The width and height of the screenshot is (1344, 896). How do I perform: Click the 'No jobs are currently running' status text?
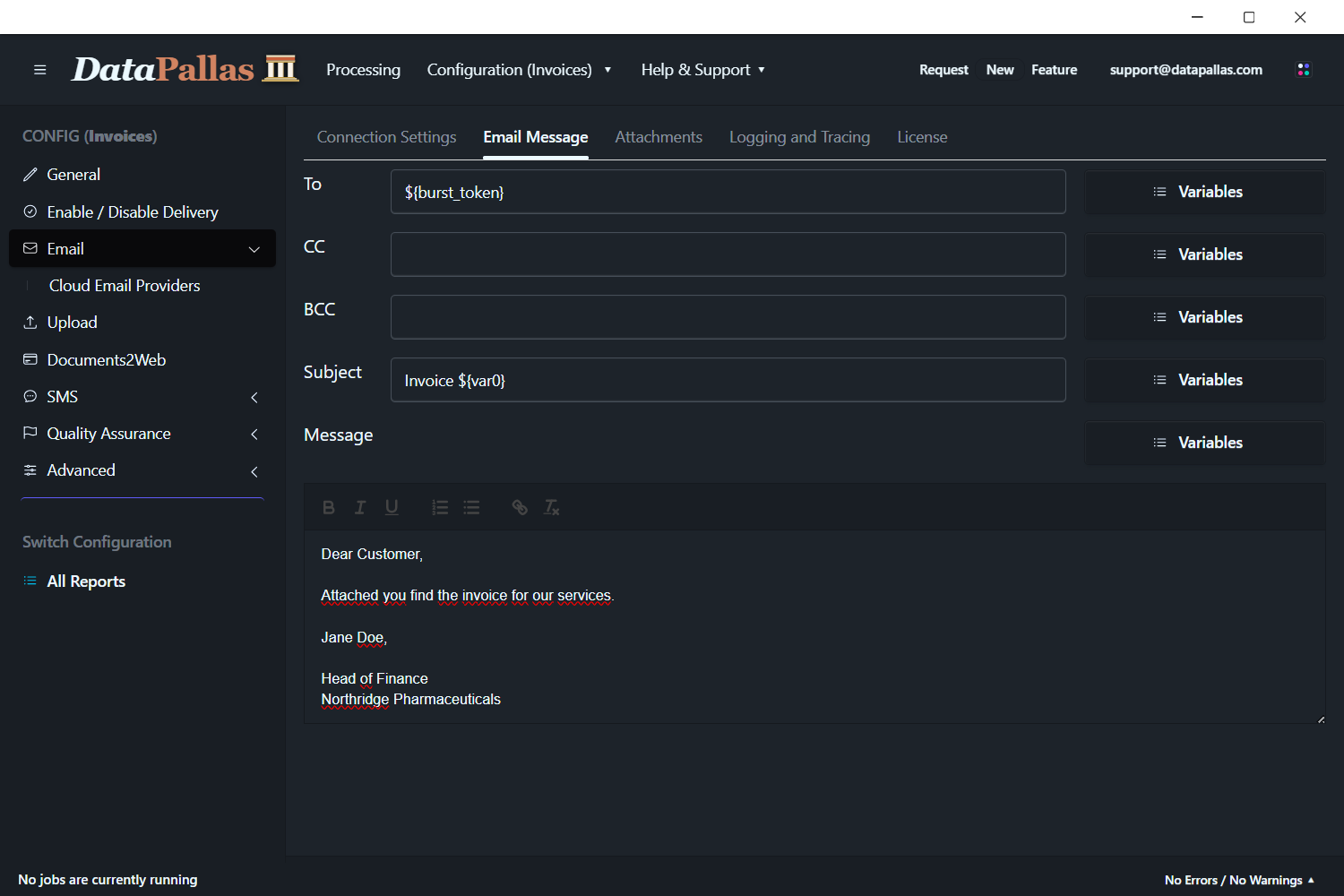pos(108,880)
